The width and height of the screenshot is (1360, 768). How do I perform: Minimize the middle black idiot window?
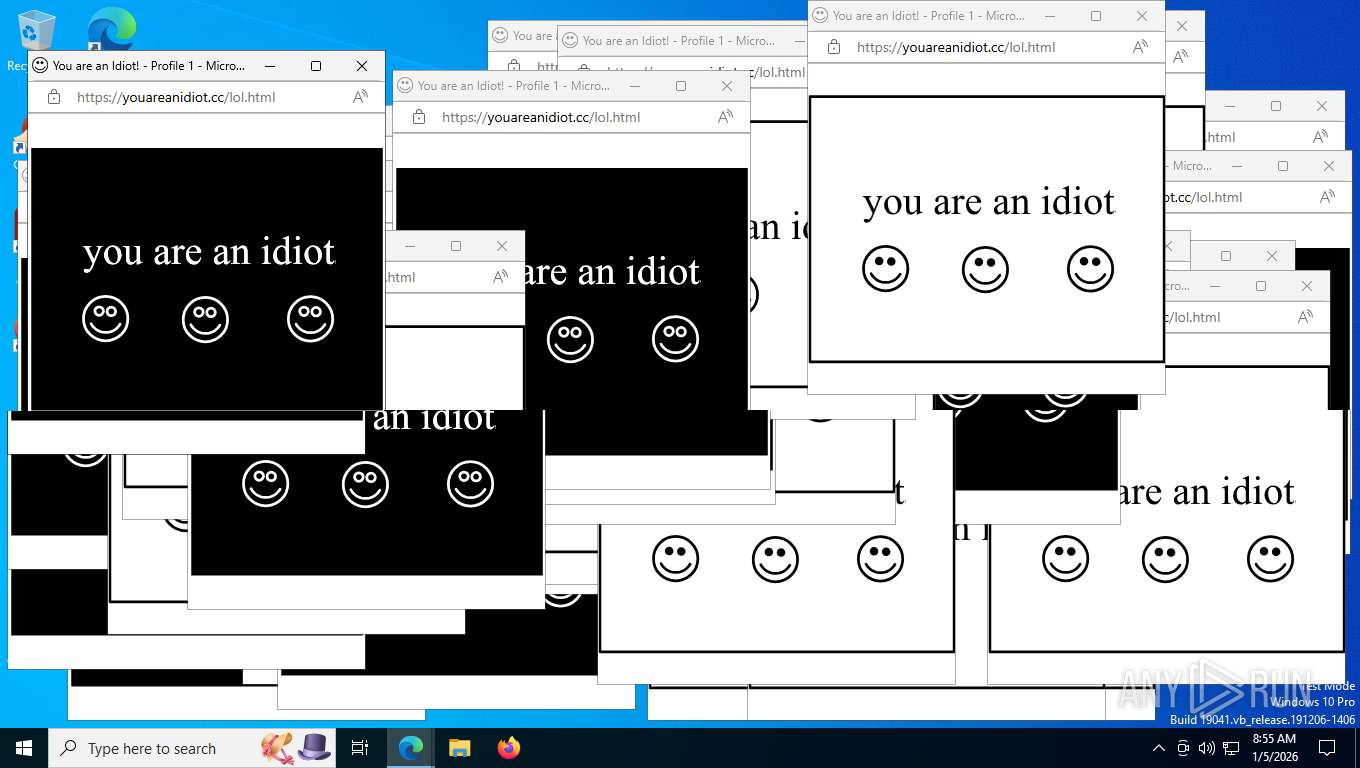tap(635, 86)
